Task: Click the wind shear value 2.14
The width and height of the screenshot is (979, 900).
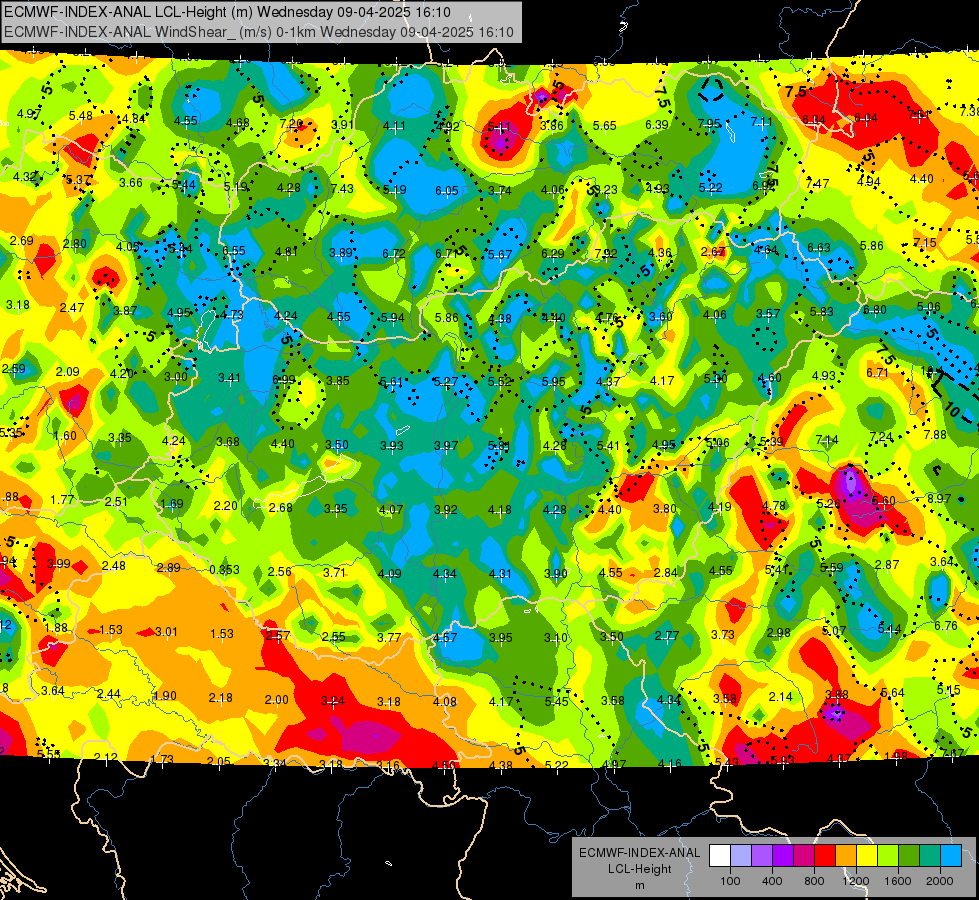Action: [780, 696]
